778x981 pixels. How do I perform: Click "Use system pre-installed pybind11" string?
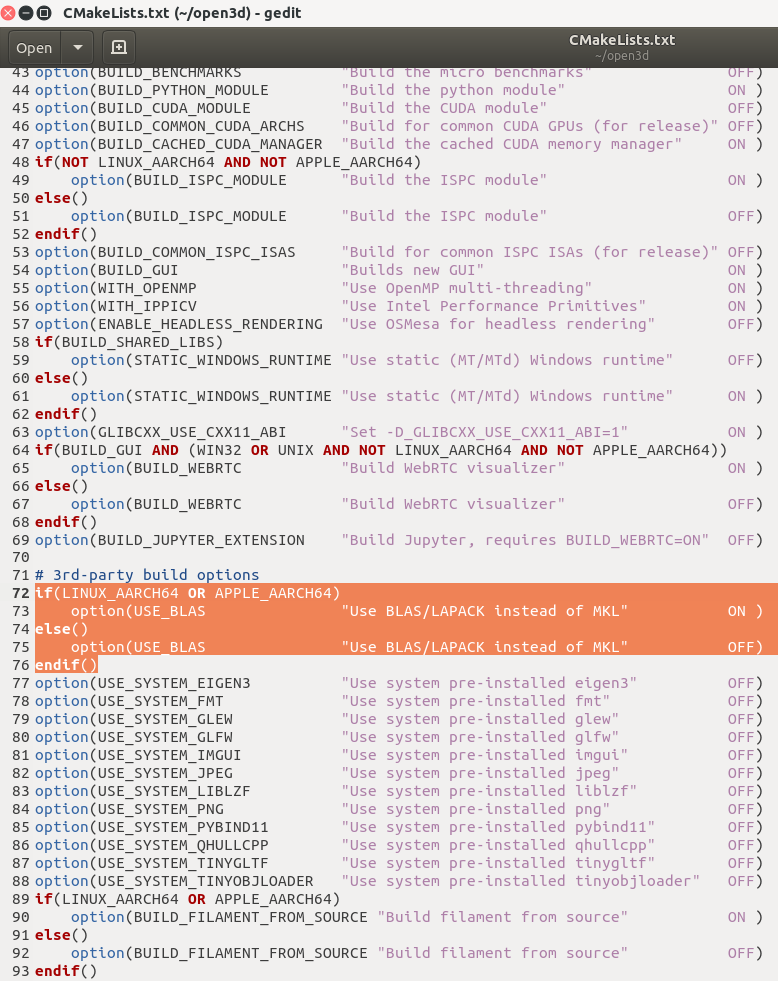498,828
